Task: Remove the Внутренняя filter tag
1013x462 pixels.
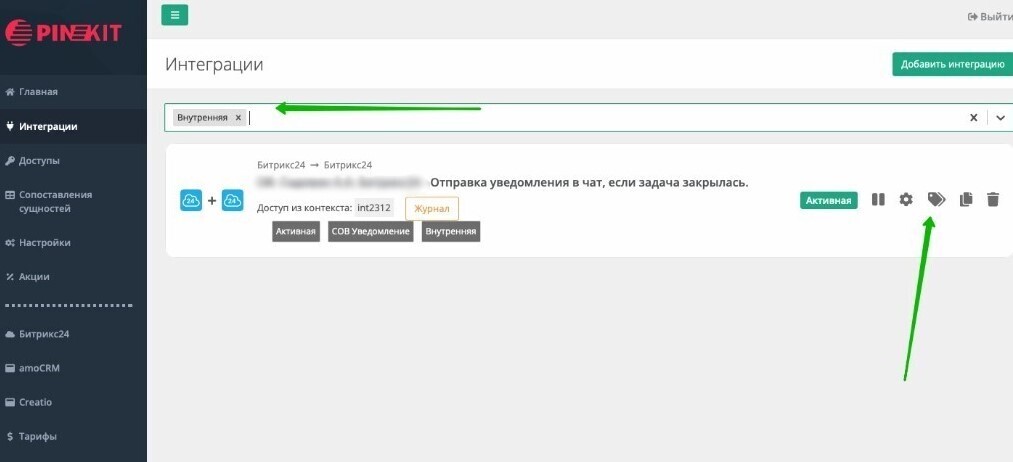Action: [238, 117]
